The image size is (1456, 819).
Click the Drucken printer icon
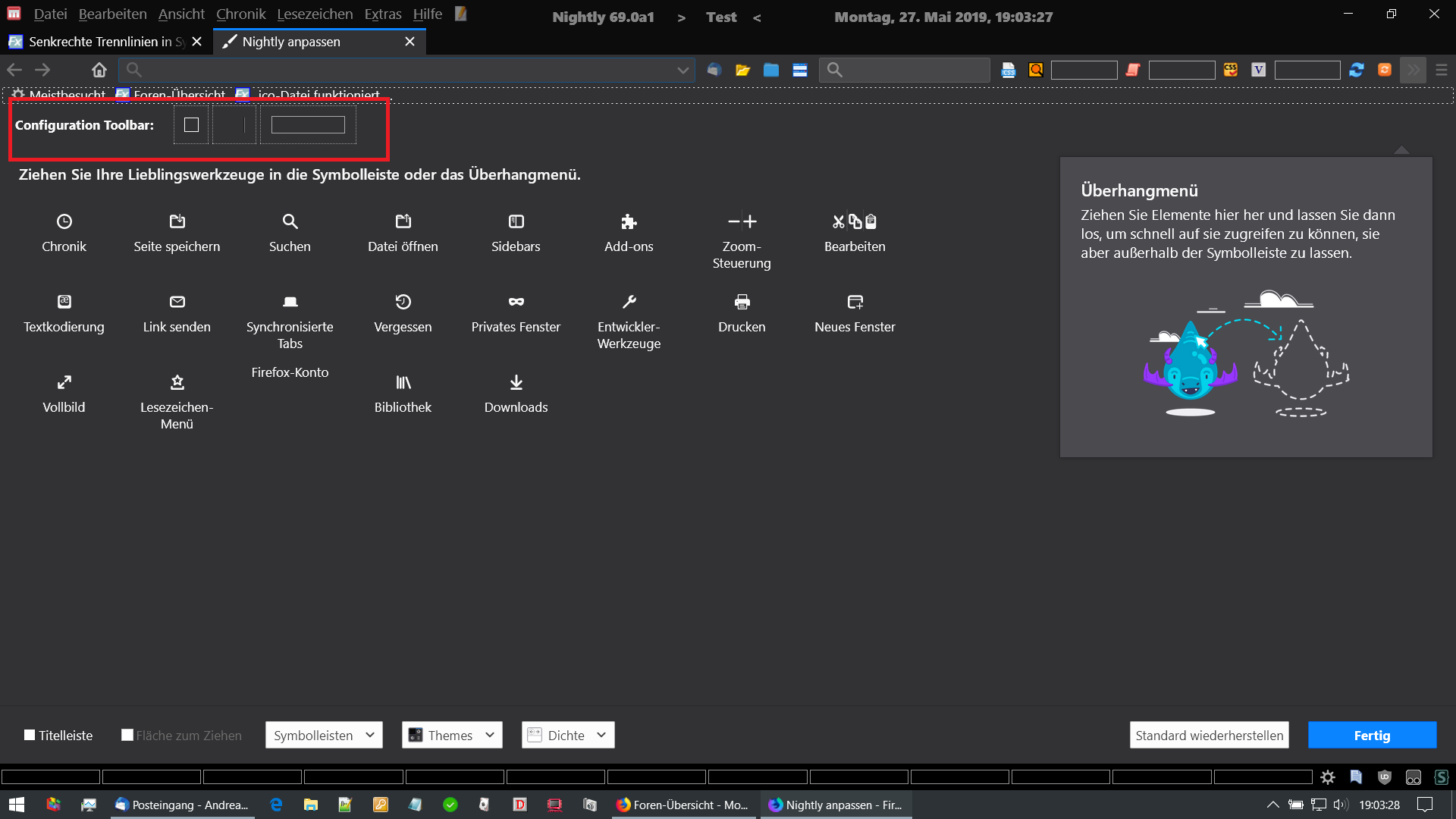(742, 302)
